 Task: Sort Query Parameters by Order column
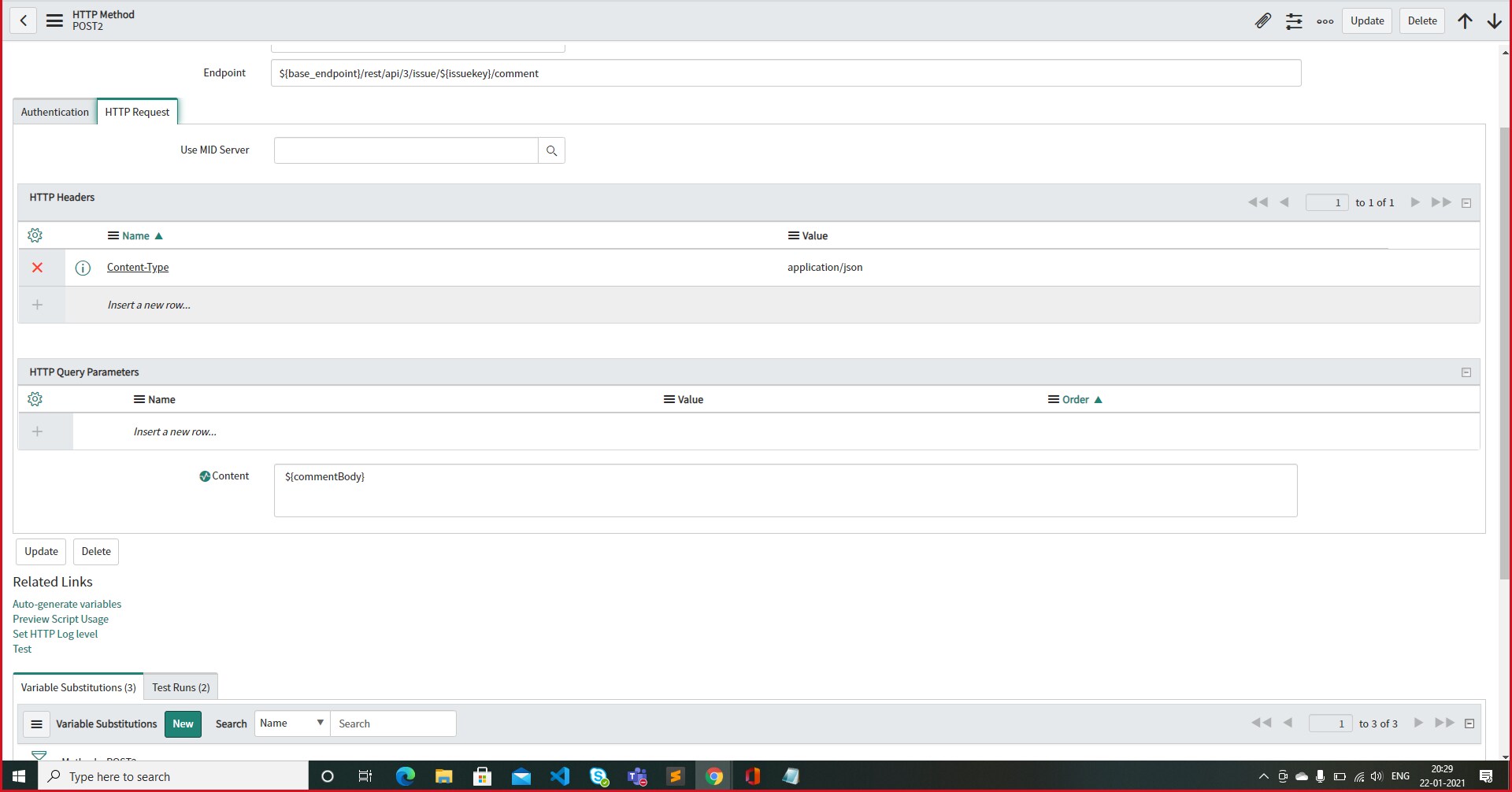pos(1076,399)
